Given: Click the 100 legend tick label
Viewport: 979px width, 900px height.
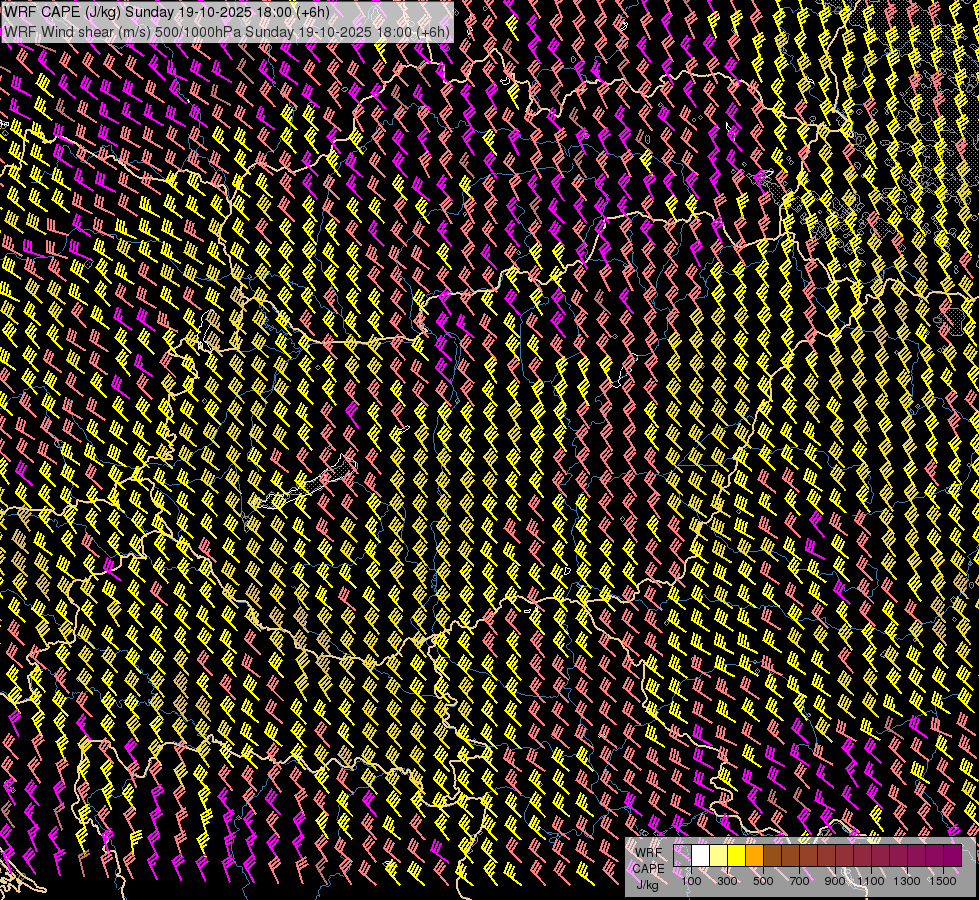Looking at the screenshot, I should click(x=691, y=881).
